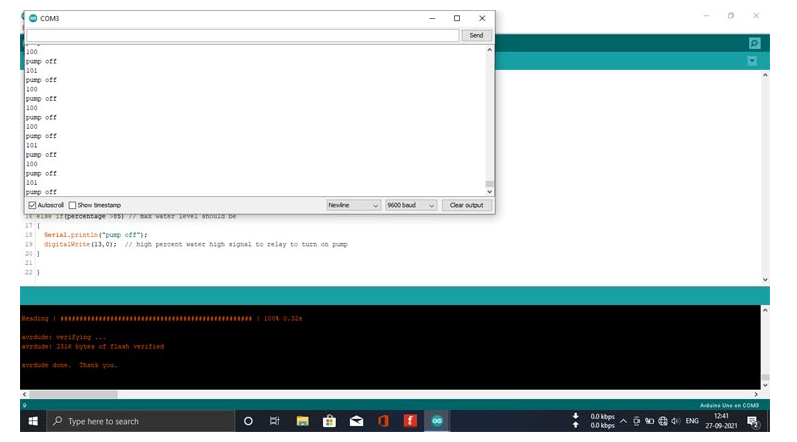The width and height of the screenshot is (797, 442).
Task: Maximize the COM3 serial monitor window
Action: 457,18
